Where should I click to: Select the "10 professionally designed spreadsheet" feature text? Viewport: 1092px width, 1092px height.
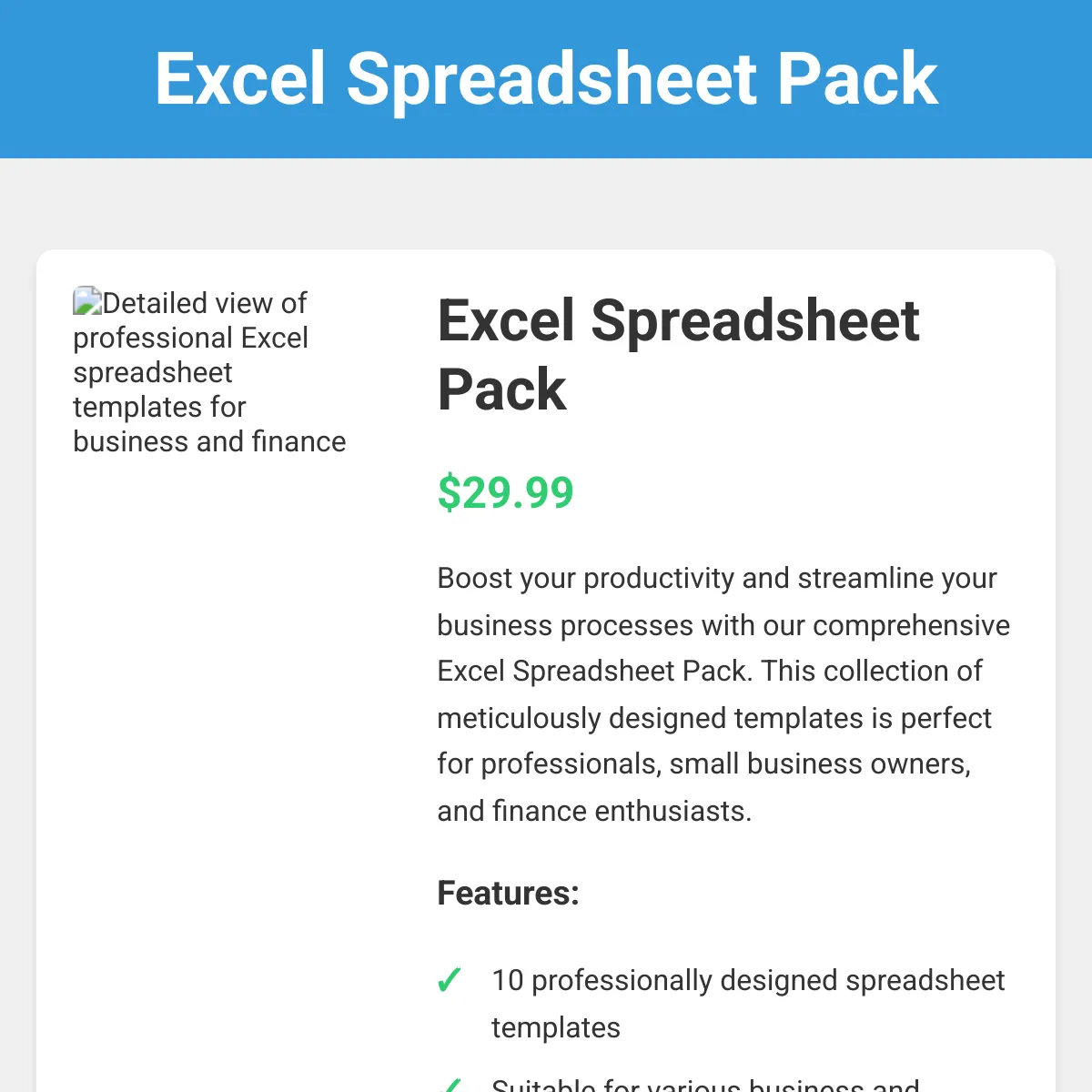pyautogui.click(x=747, y=980)
